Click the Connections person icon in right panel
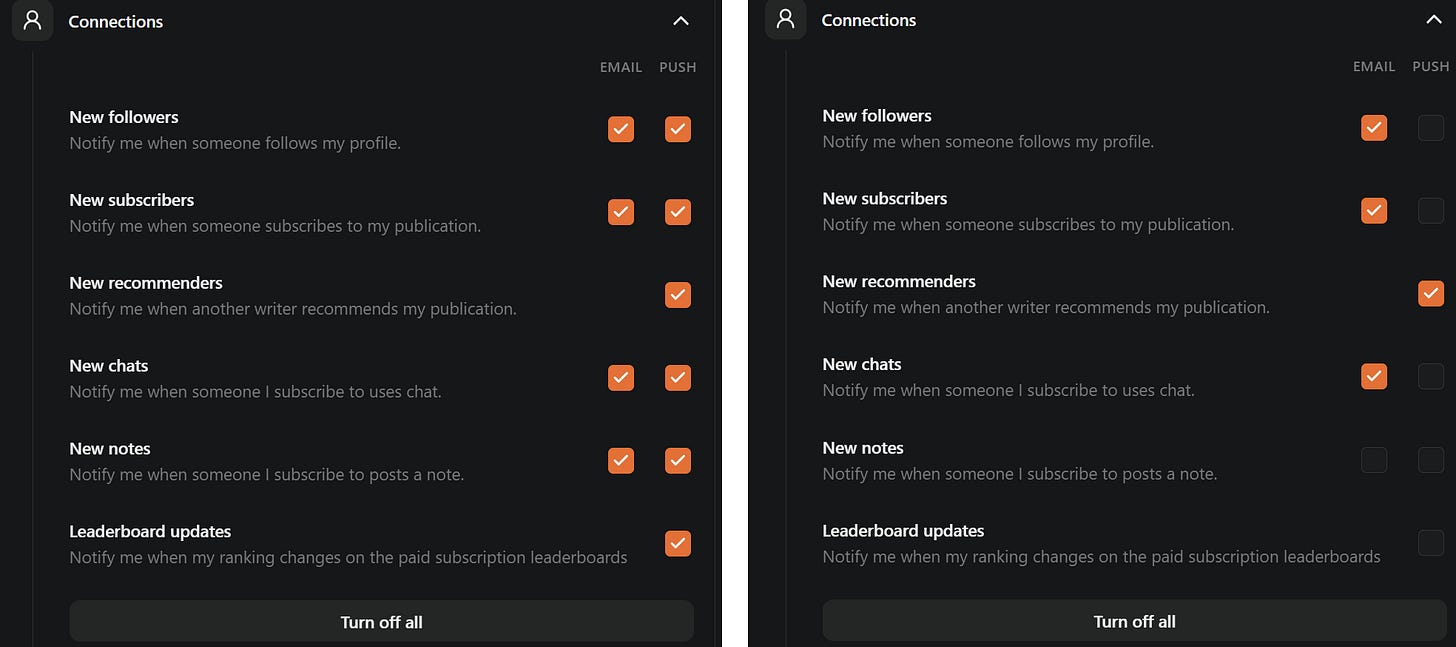This screenshot has height=647, width=1456. click(x=785, y=20)
